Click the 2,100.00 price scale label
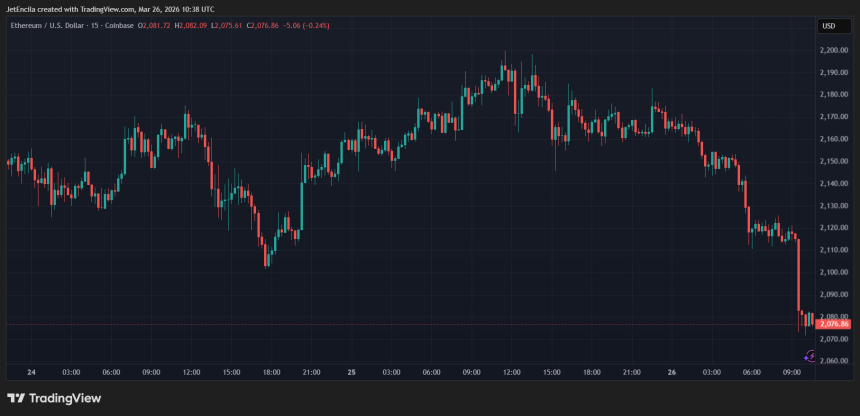 [833, 272]
